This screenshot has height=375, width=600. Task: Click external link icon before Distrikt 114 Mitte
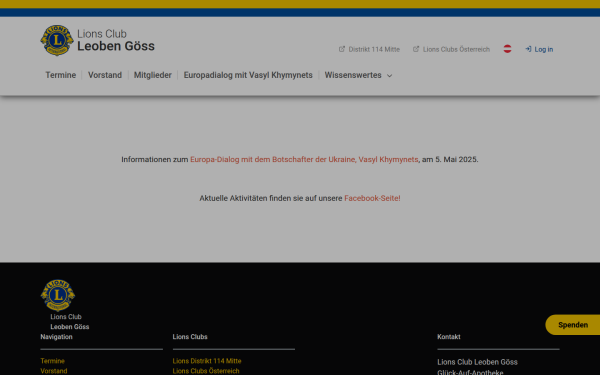tap(342, 49)
